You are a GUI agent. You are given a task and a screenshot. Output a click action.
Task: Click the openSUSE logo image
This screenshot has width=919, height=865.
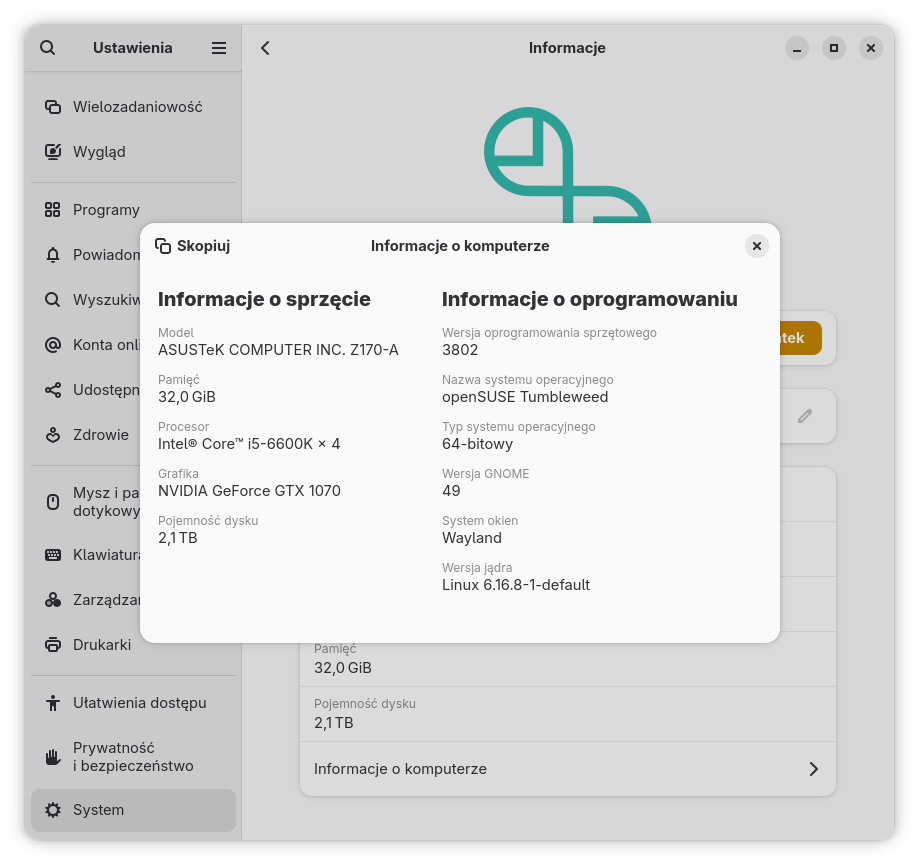tap(567, 165)
